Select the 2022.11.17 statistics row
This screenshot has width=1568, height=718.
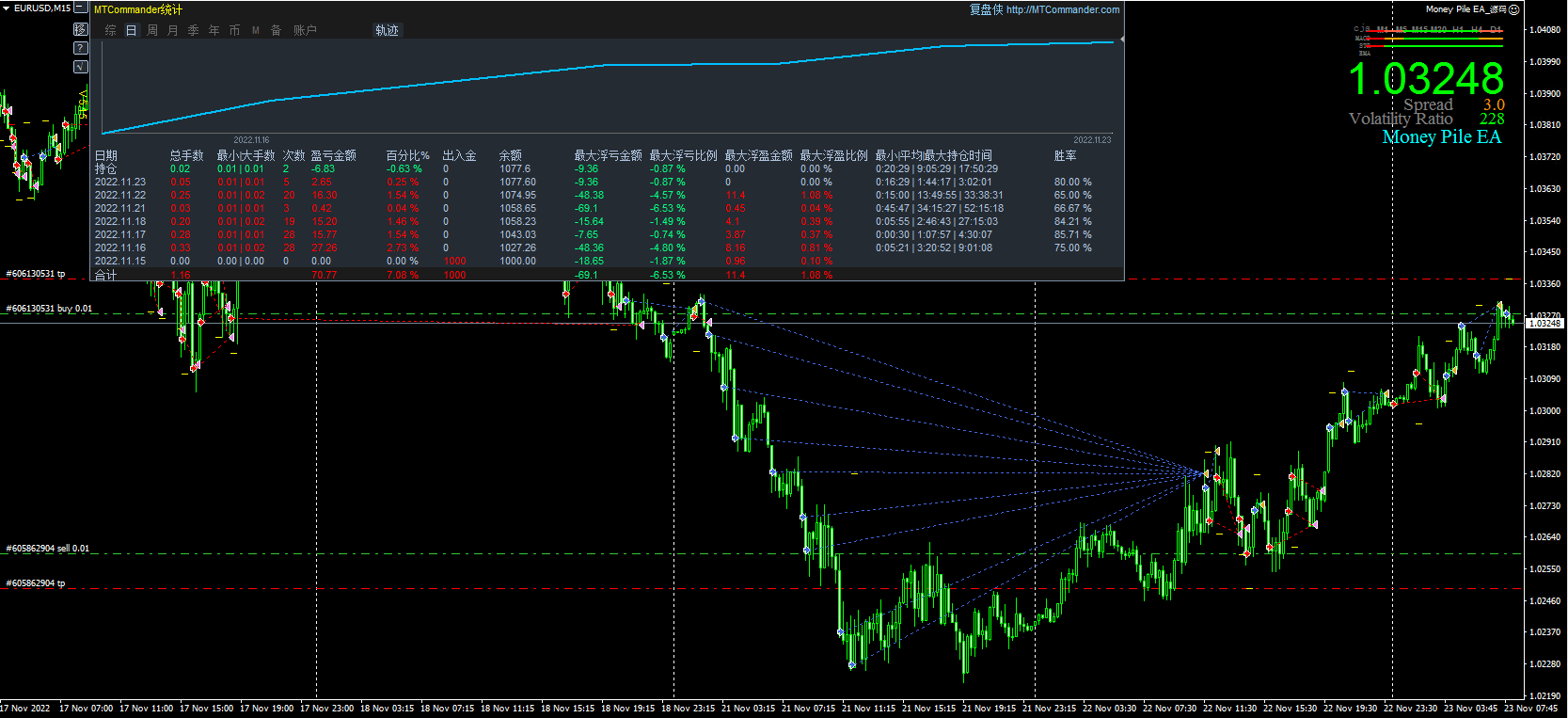594,234
